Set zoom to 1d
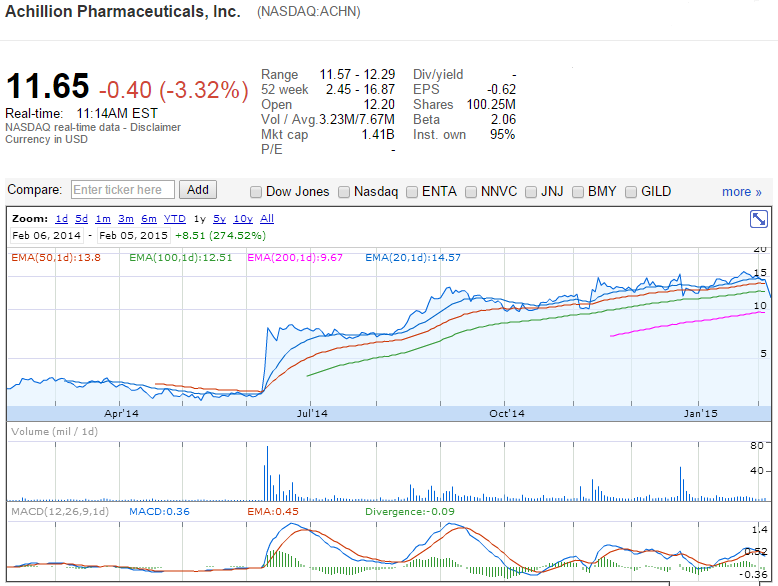Screen dimensions: 778x586 pos(62,219)
